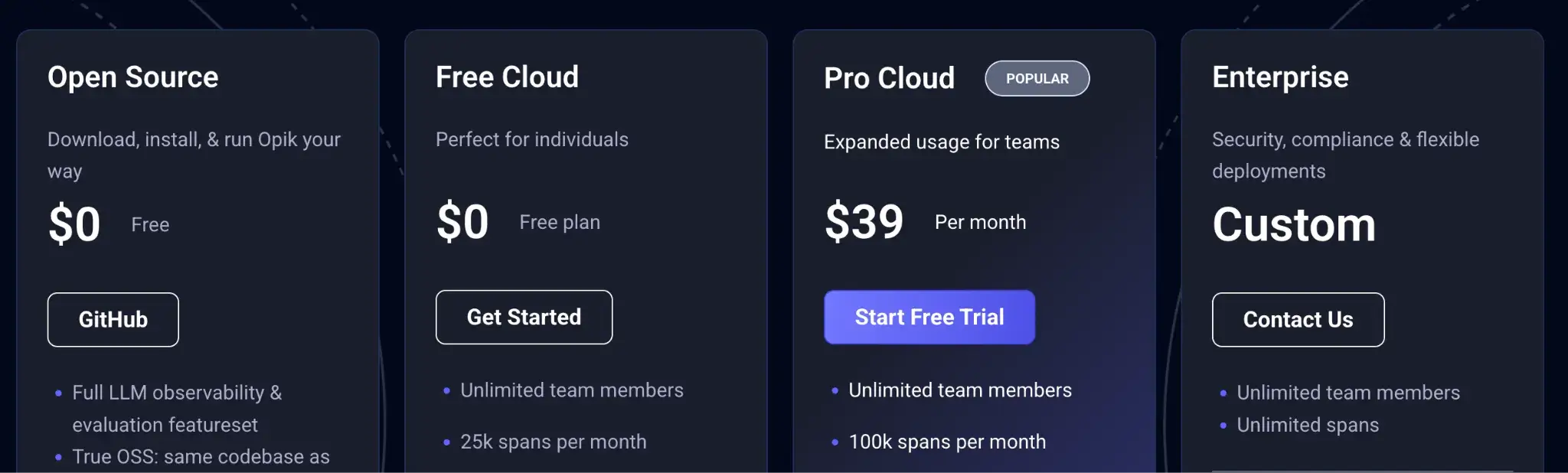The image size is (1568, 473).
Task: Click the 'Per month' label
Action: coord(980,222)
